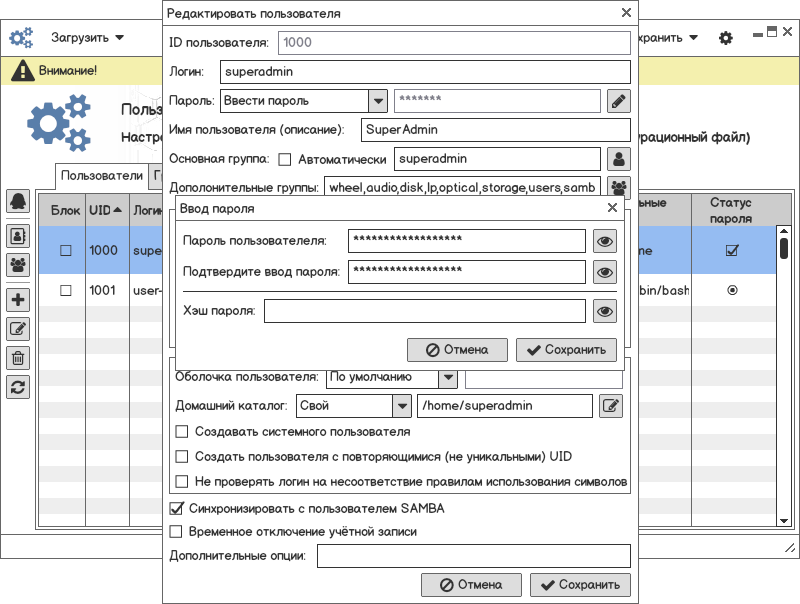Uncheck SAMBA user synchronization checkbox
Viewport: 800px width, 604px height.
coord(176,508)
